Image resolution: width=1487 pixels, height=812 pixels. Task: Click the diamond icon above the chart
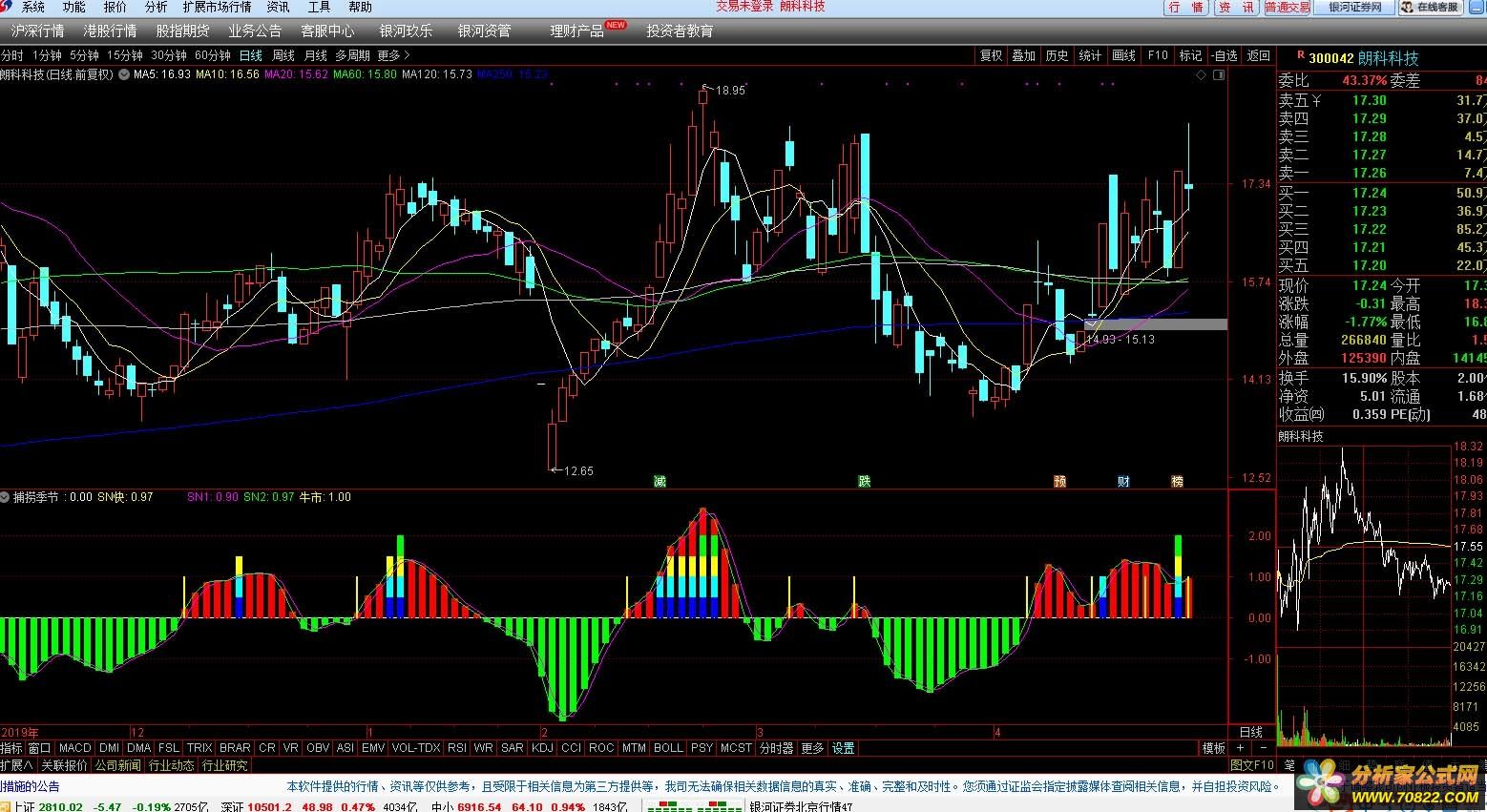(x=1200, y=73)
